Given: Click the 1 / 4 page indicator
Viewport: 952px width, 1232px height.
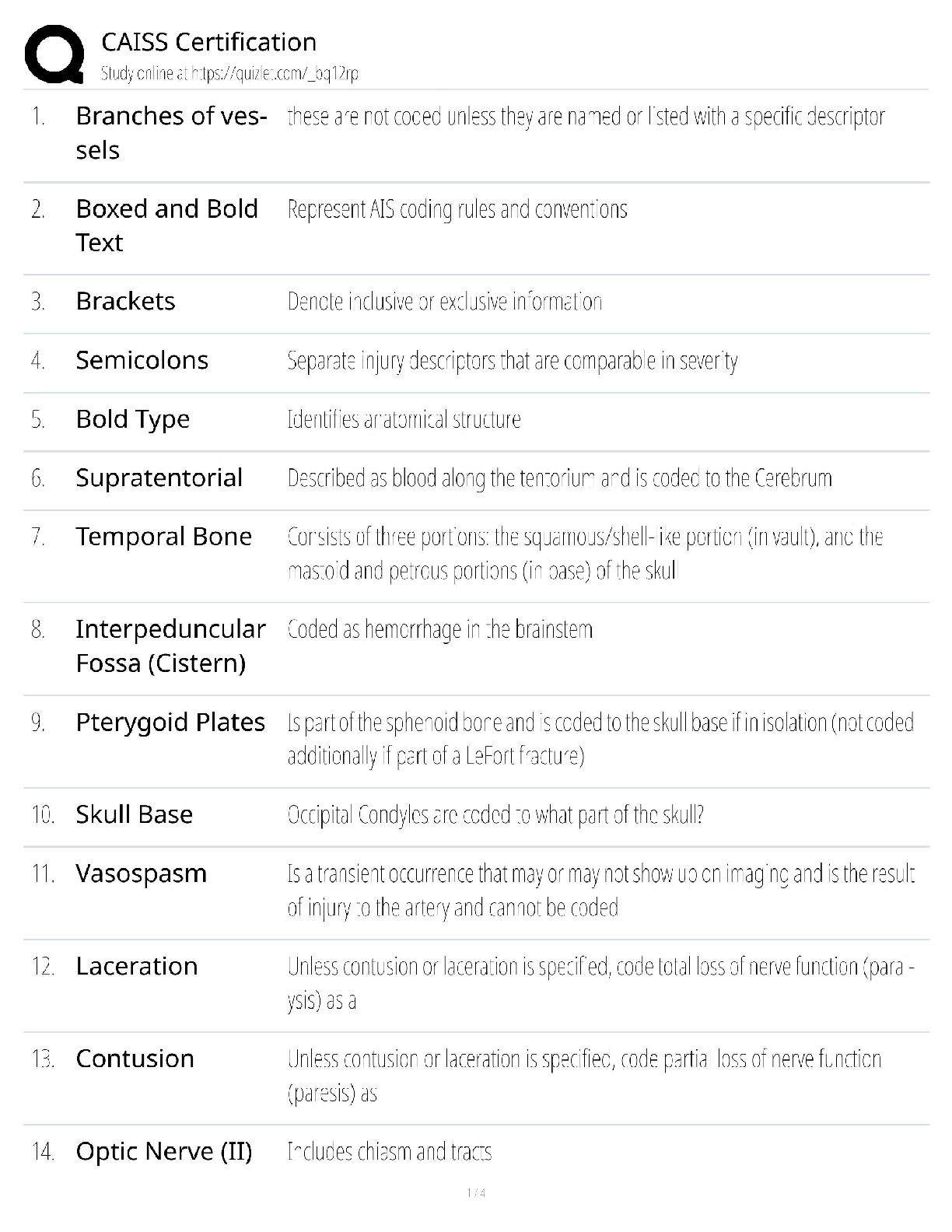Looking at the screenshot, I should click(x=476, y=1193).
